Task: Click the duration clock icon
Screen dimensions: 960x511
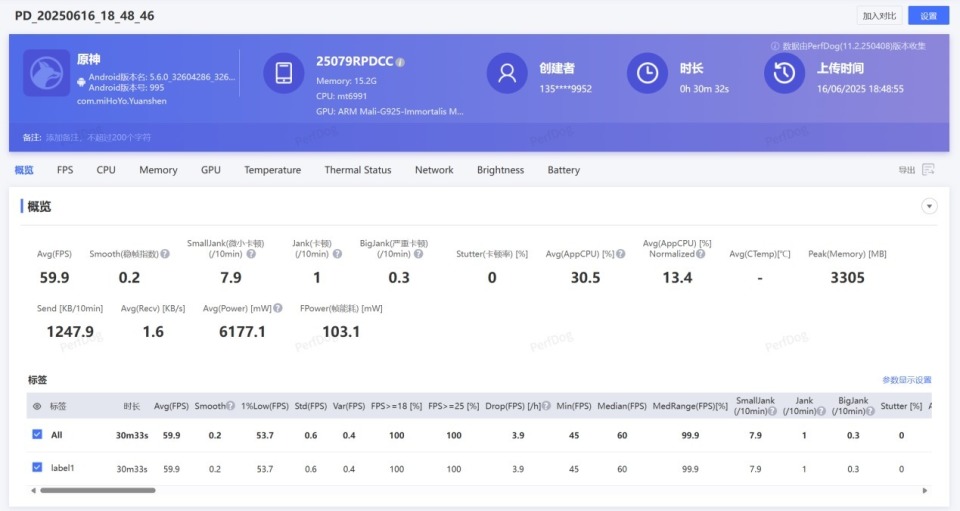Action: click(647, 73)
